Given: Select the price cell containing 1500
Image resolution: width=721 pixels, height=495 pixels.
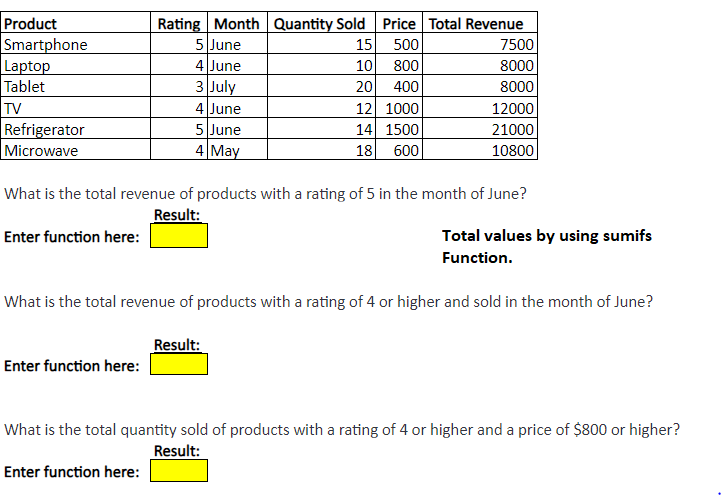Looking at the screenshot, I should pyautogui.click(x=399, y=130).
